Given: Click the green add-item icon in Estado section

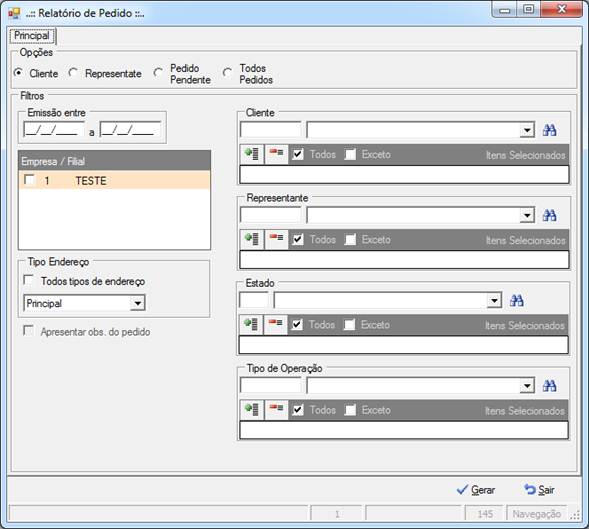Looking at the screenshot, I should coord(251,325).
